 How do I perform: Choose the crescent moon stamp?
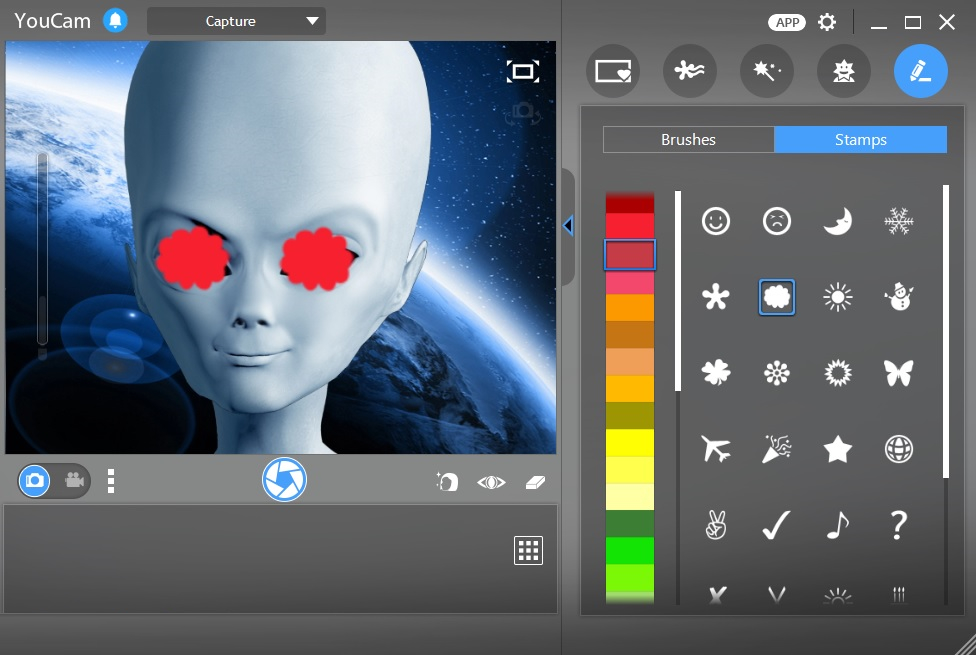[837, 221]
